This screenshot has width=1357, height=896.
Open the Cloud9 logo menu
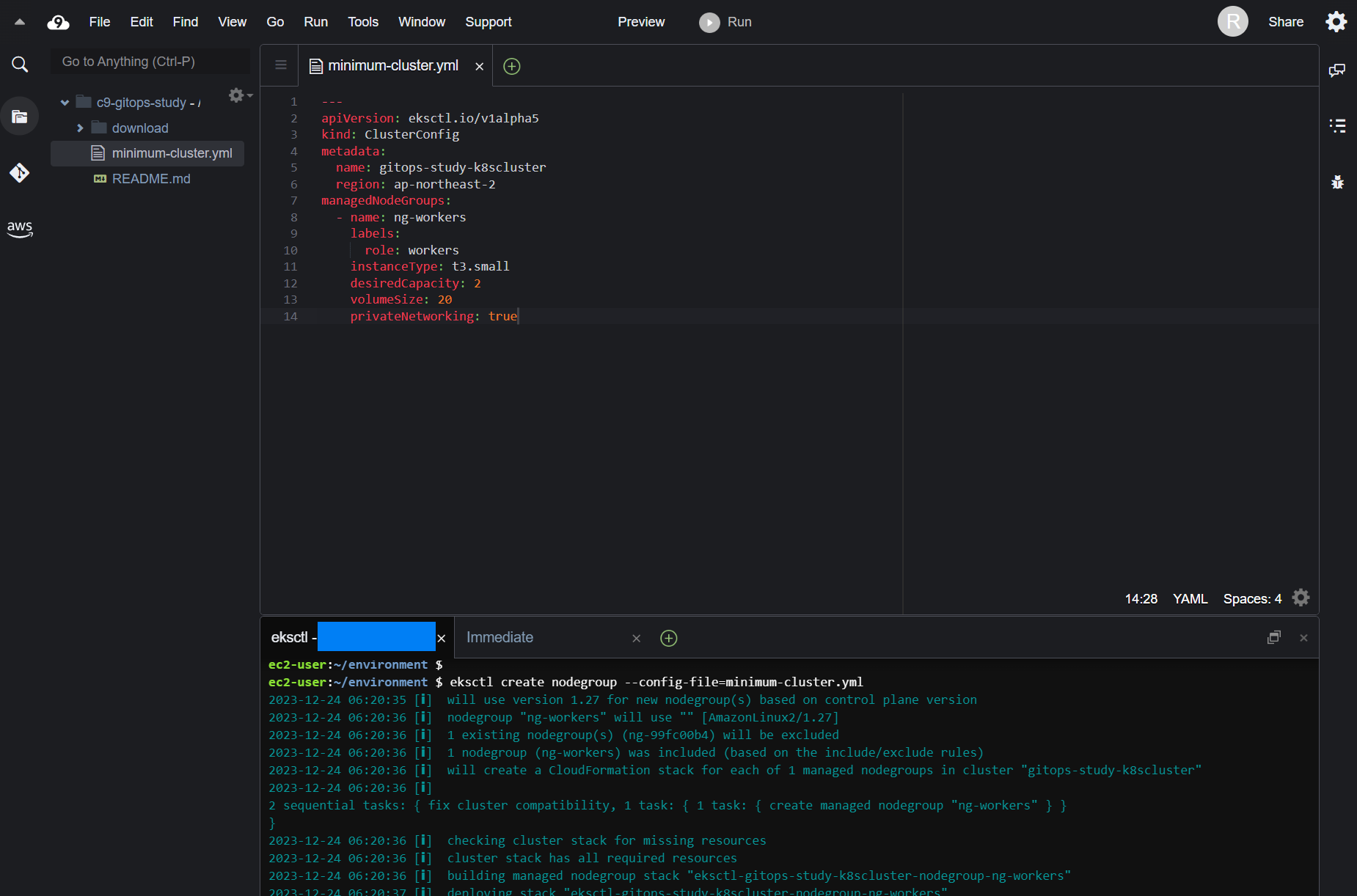(x=58, y=23)
